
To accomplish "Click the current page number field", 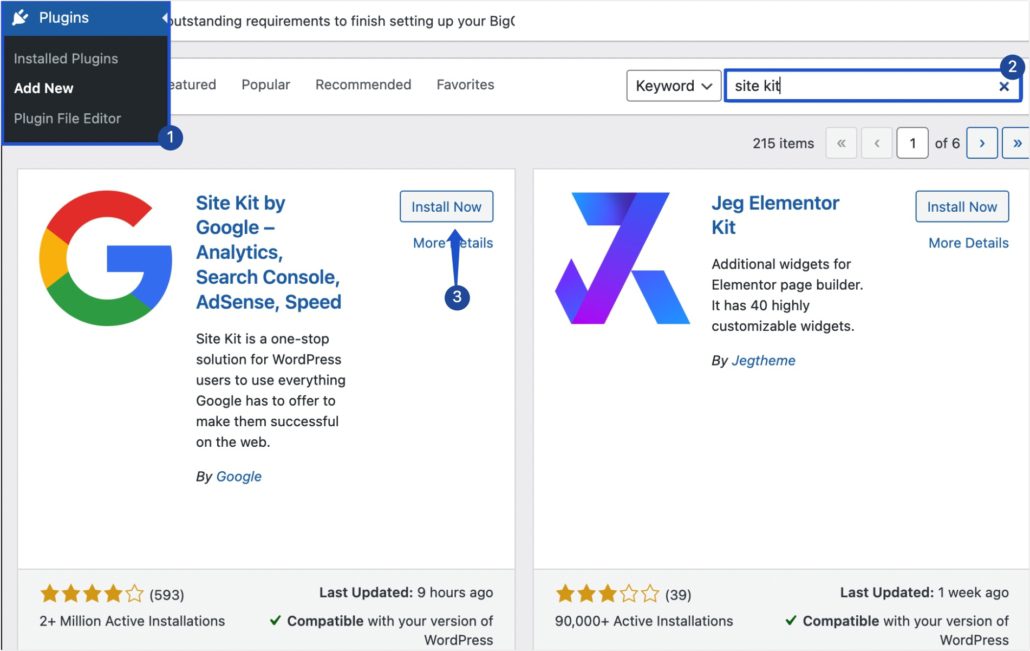I will pos(912,143).
